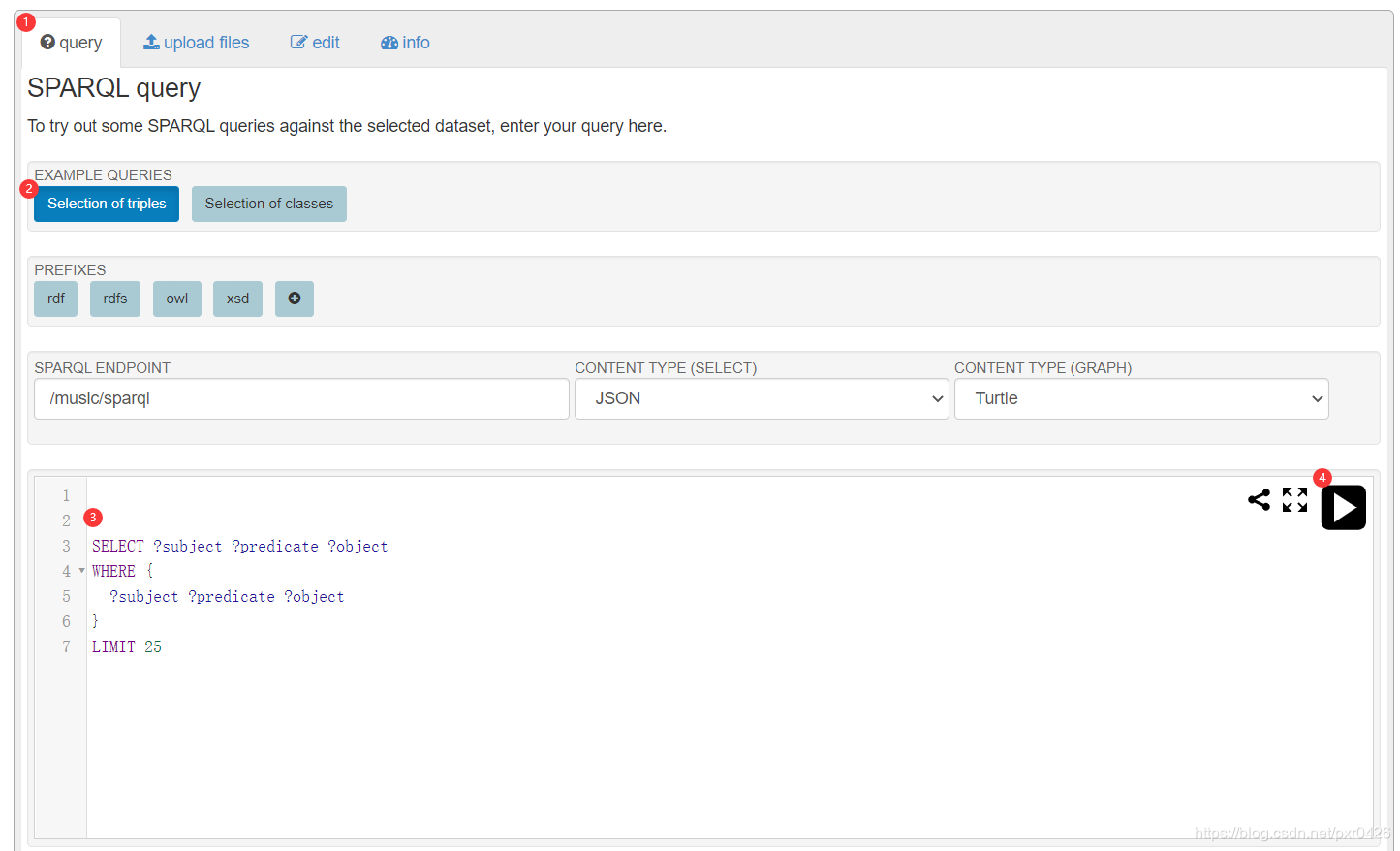Insert the owl prefix
Image resolution: width=1400 pixels, height=851 pixels.
coord(177,299)
